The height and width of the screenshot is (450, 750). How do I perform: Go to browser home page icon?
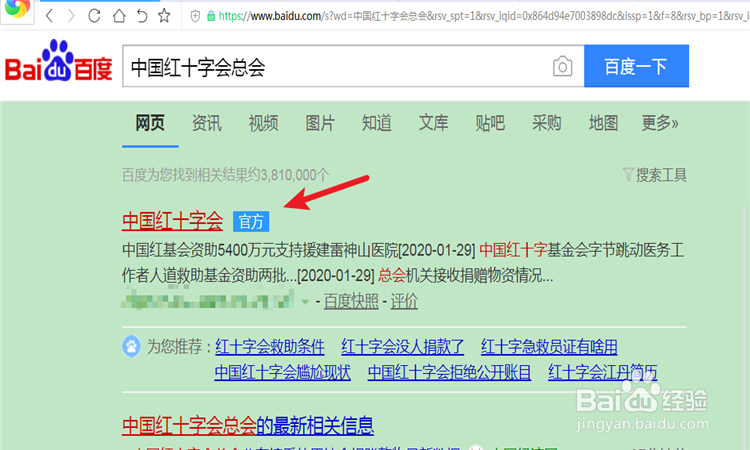(119, 16)
